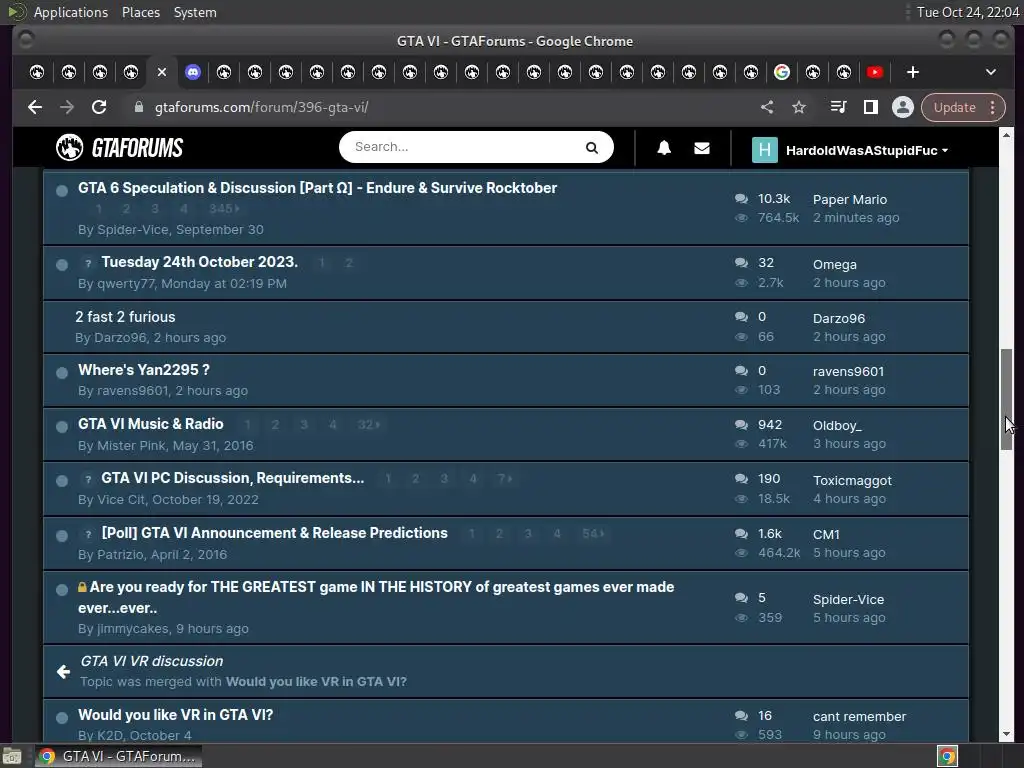This screenshot has height=768, width=1024.
Task: Go to page 2 of Tuesday 24th October
Action: click(x=349, y=263)
